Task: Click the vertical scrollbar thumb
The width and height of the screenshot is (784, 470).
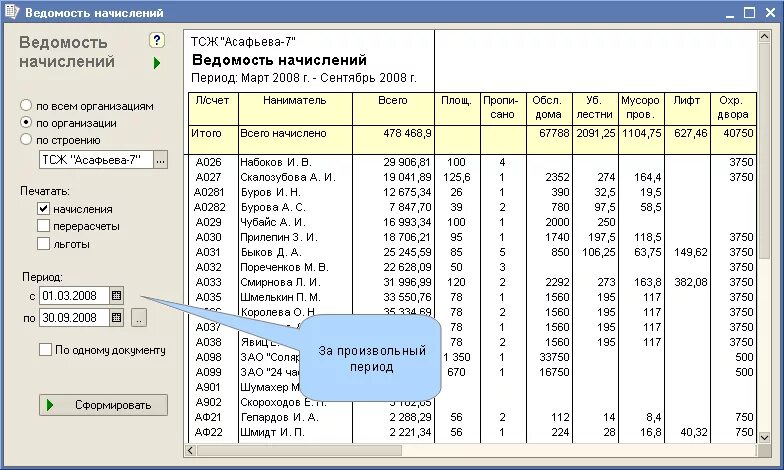Action: (764, 151)
